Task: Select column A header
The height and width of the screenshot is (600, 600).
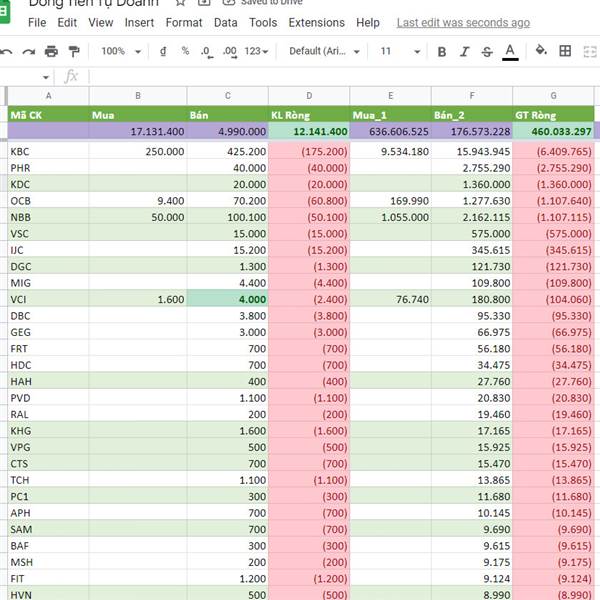Action: 48,96
